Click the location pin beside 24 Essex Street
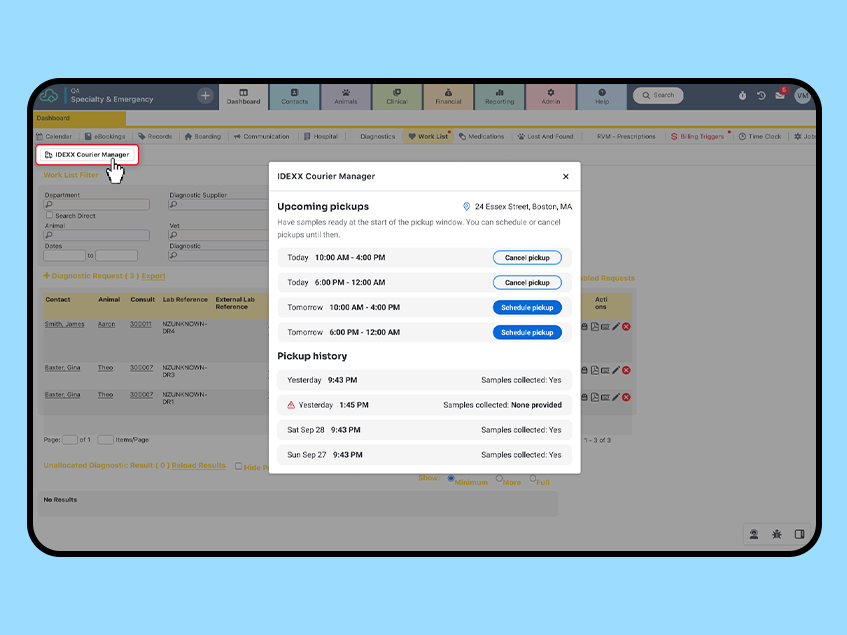 467,207
